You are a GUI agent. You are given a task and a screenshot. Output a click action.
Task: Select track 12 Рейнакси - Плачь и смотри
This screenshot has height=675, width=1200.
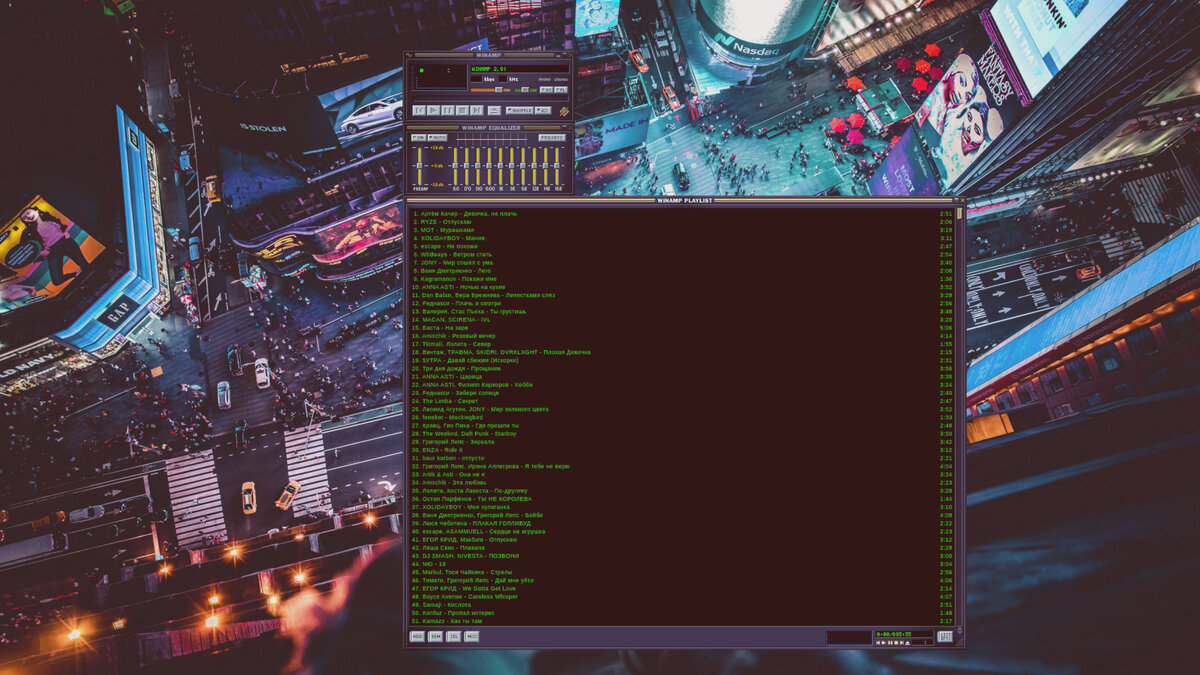[682, 303]
